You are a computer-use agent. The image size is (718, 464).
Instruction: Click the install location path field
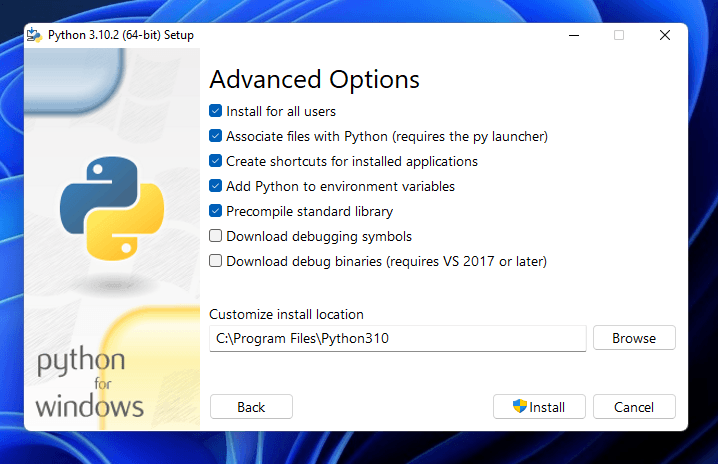(397, 338)
